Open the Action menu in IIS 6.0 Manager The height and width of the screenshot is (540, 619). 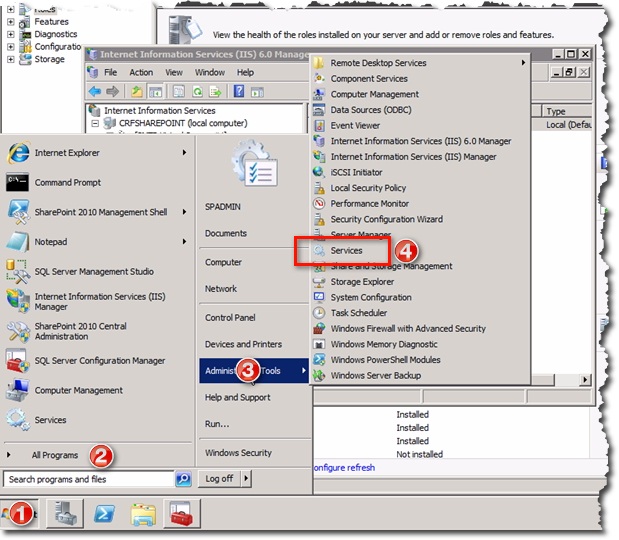[x=141, y=73]
